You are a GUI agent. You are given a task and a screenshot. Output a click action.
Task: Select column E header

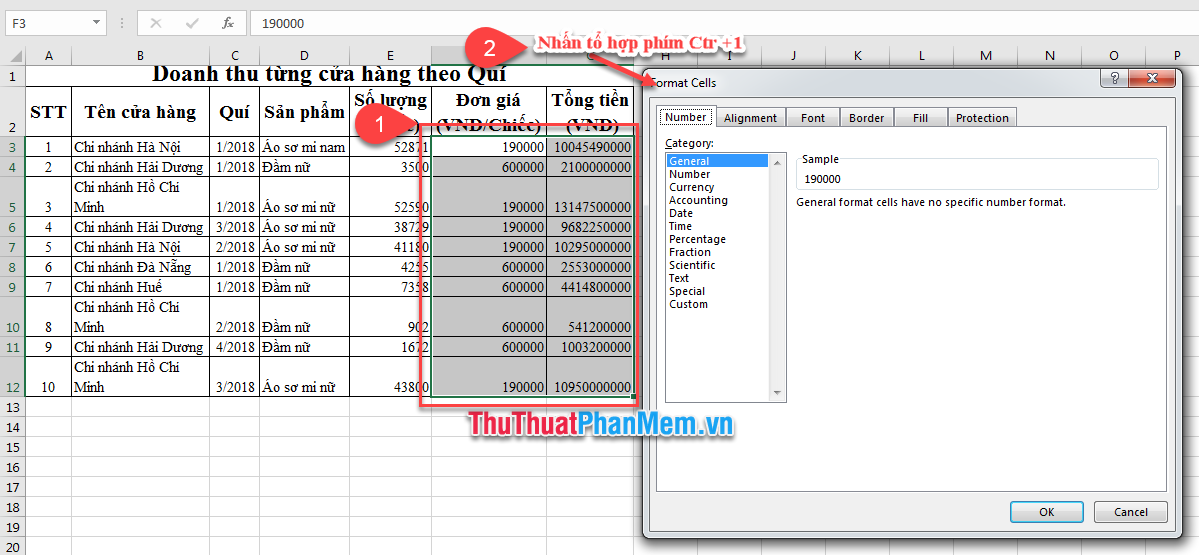click(391, 56)
